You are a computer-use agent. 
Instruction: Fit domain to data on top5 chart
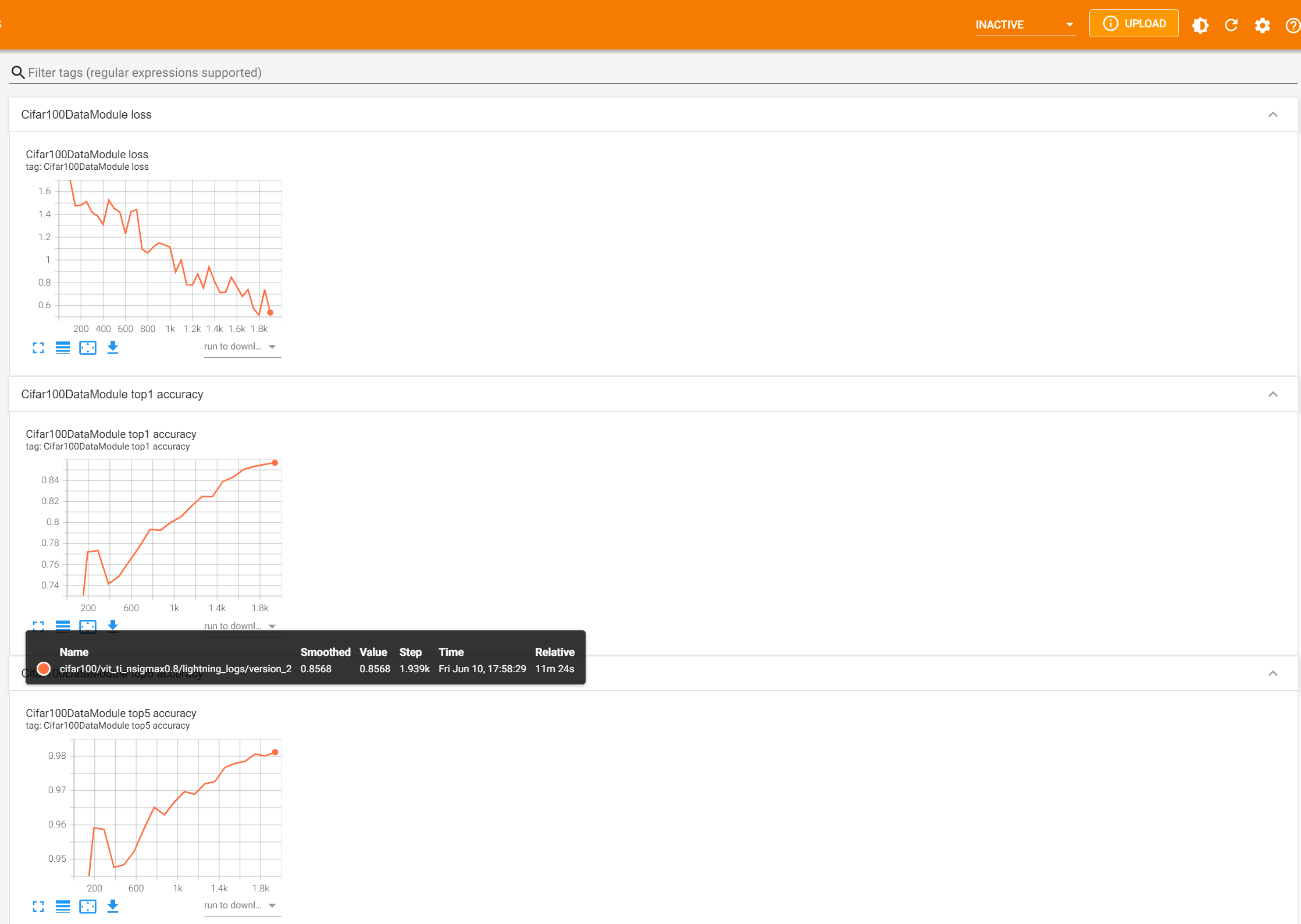pos(88,907)
